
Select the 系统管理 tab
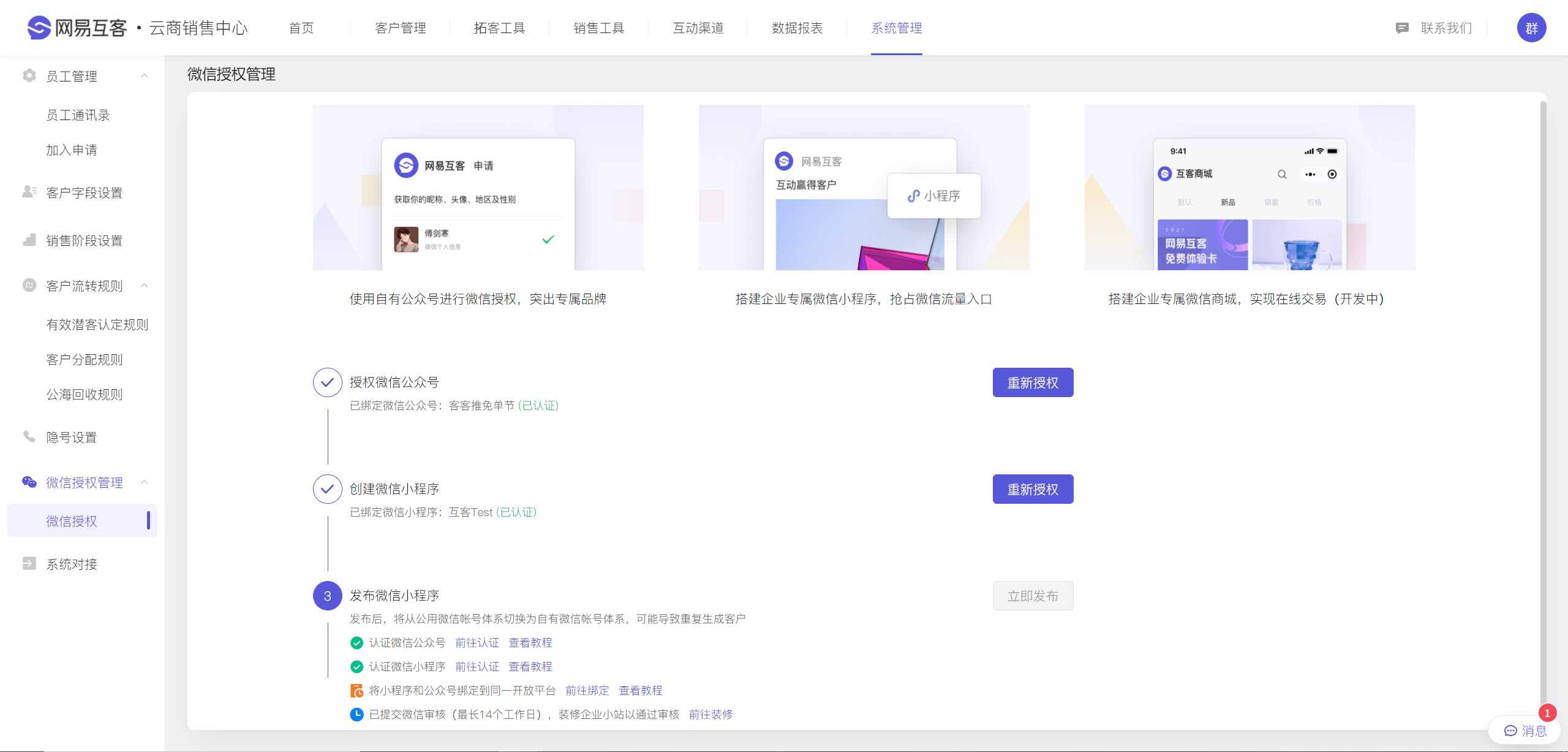[897, 28]
